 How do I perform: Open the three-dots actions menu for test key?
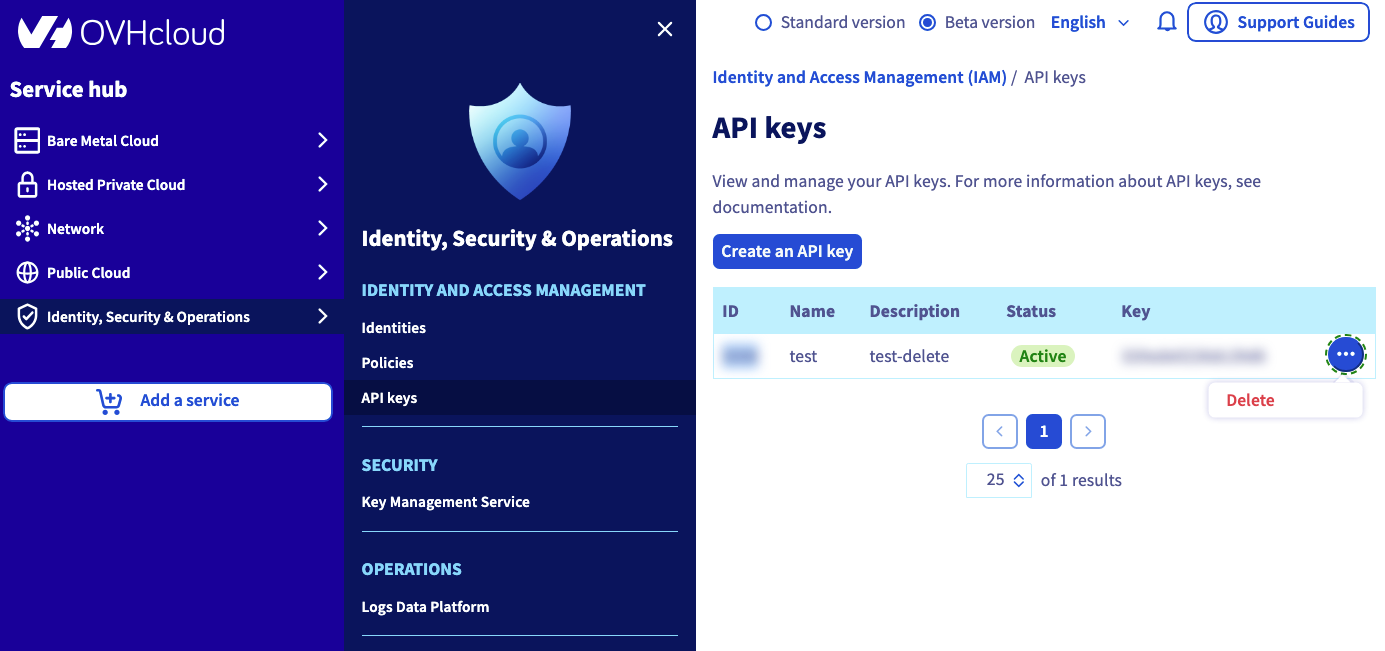pos(1346,354)
